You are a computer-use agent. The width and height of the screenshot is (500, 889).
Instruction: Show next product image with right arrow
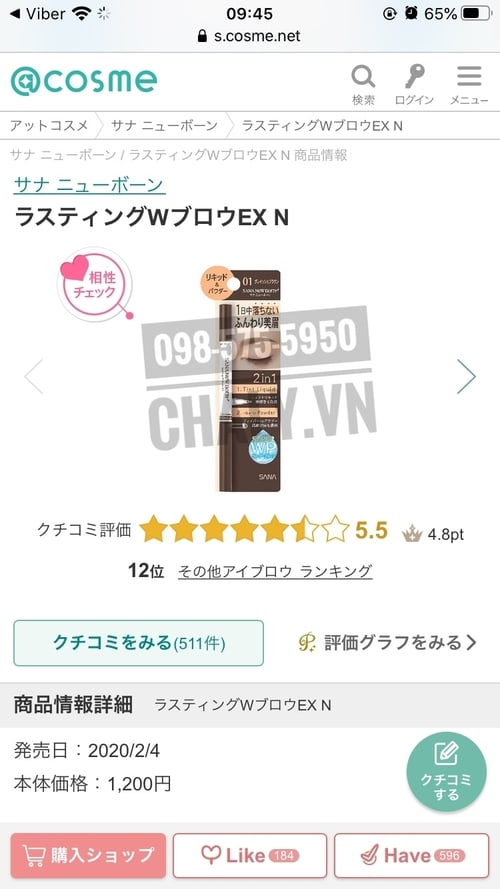point(466,376)
